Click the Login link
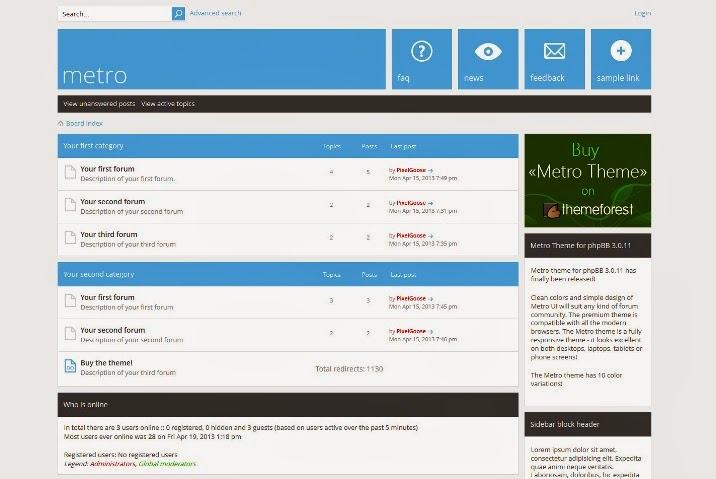 (x=642, y=13)
